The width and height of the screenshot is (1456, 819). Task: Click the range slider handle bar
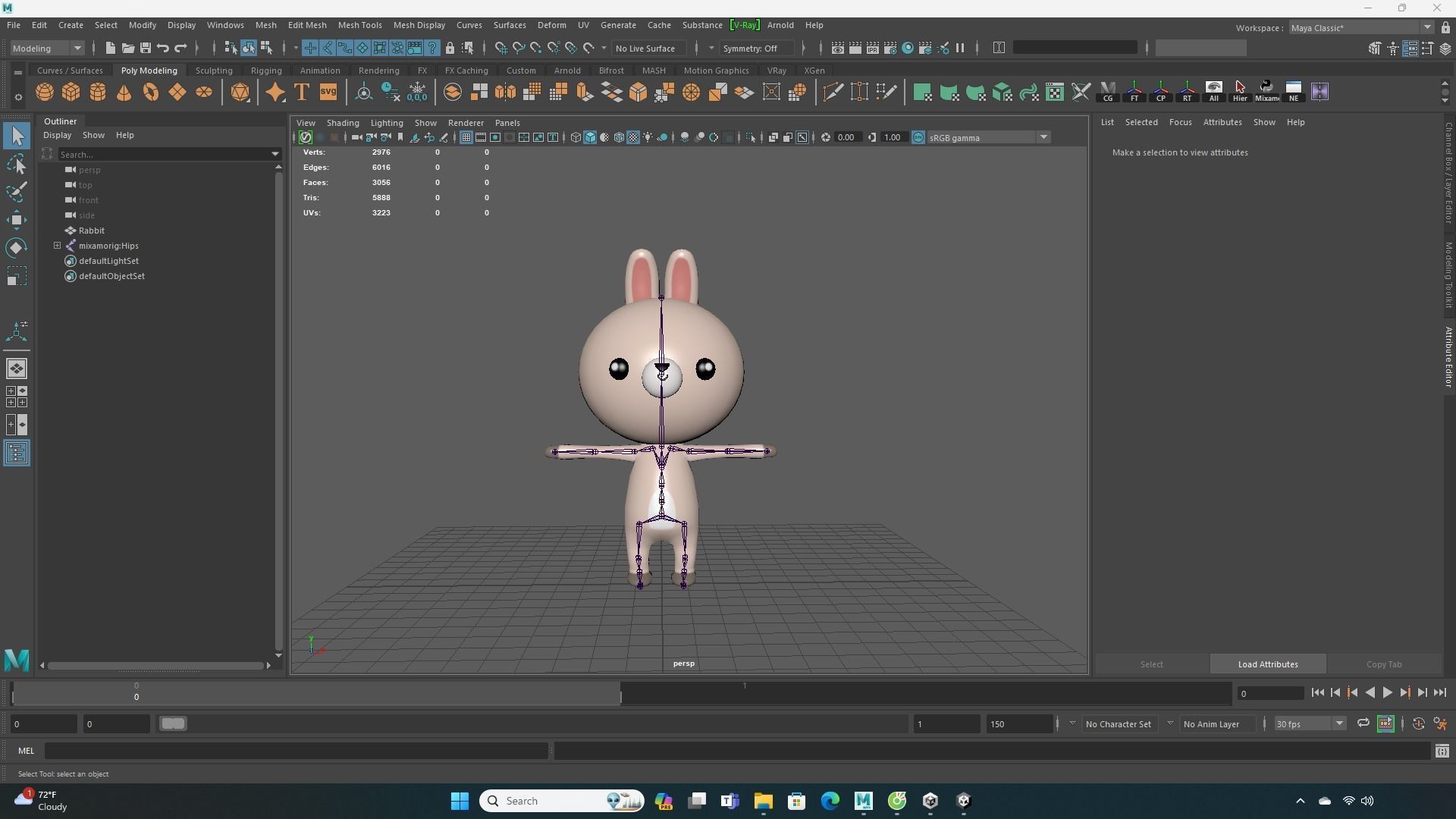coord(173,723)
